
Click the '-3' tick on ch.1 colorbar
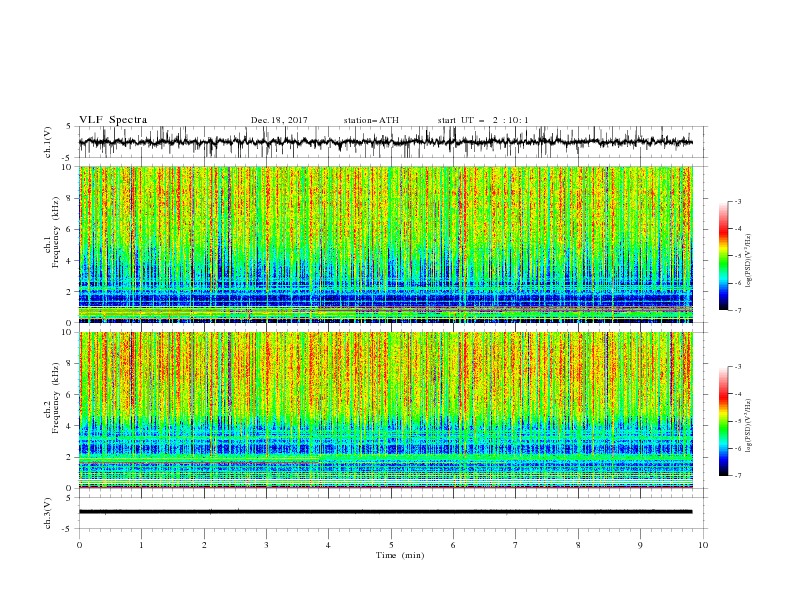(737, 201)
